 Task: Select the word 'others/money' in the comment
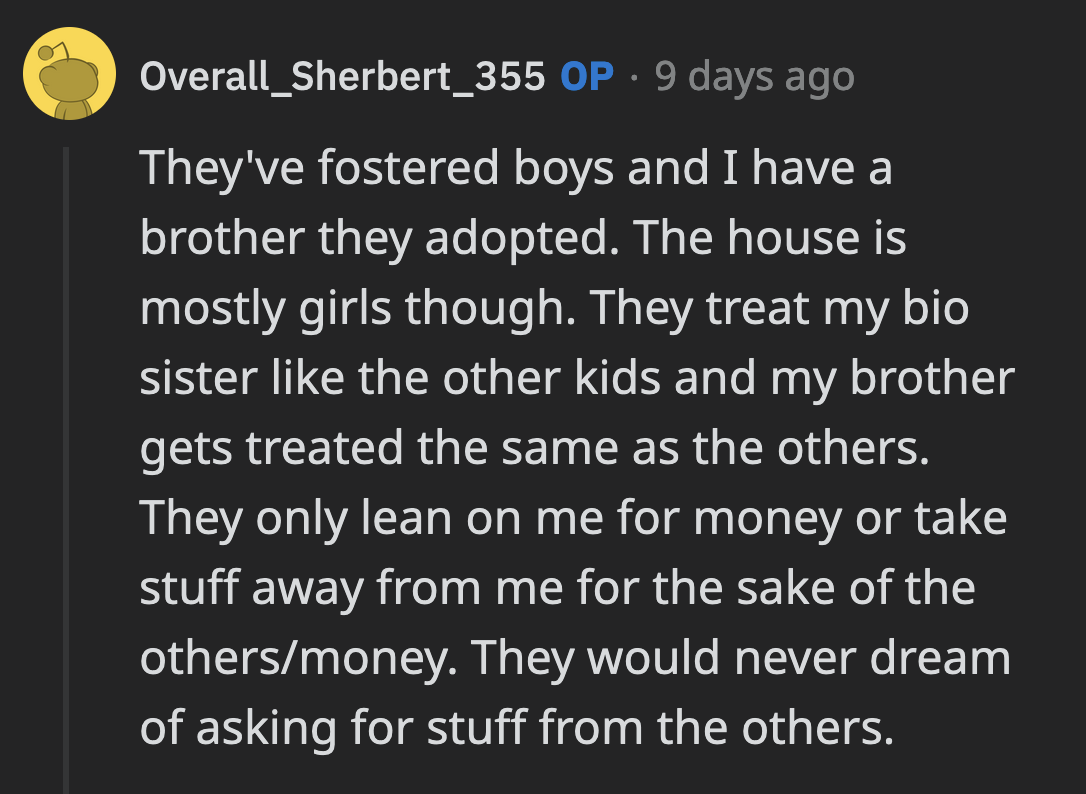(x=288, y=657)
